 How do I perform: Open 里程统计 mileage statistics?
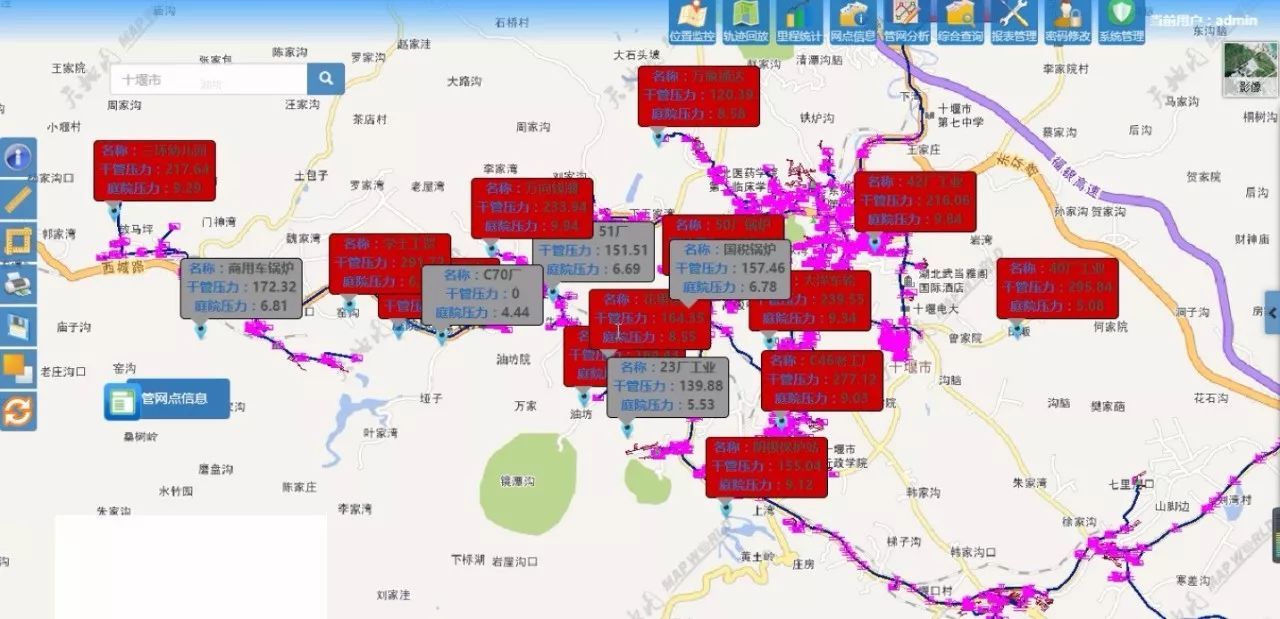pos(799,22)
